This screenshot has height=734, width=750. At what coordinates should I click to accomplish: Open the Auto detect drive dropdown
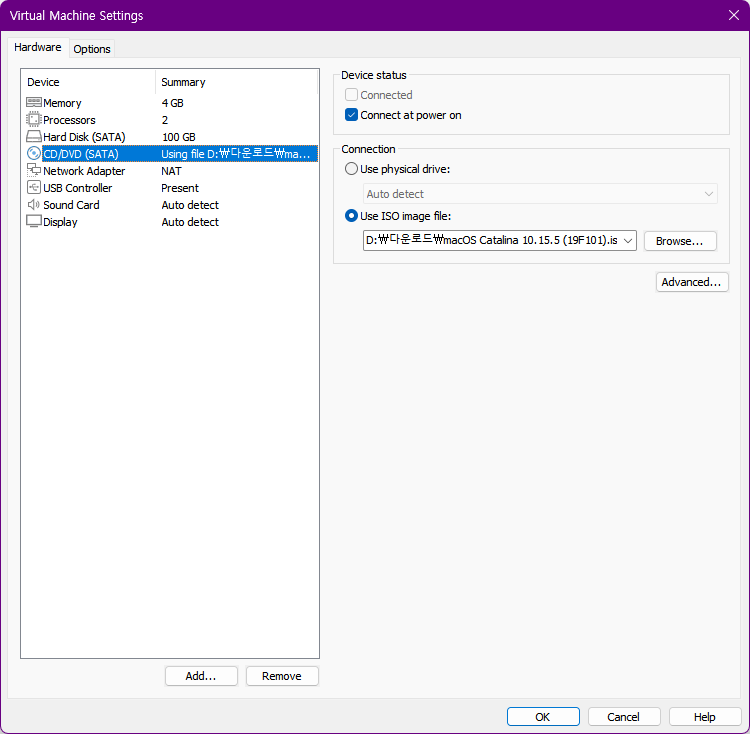[540, 194]
